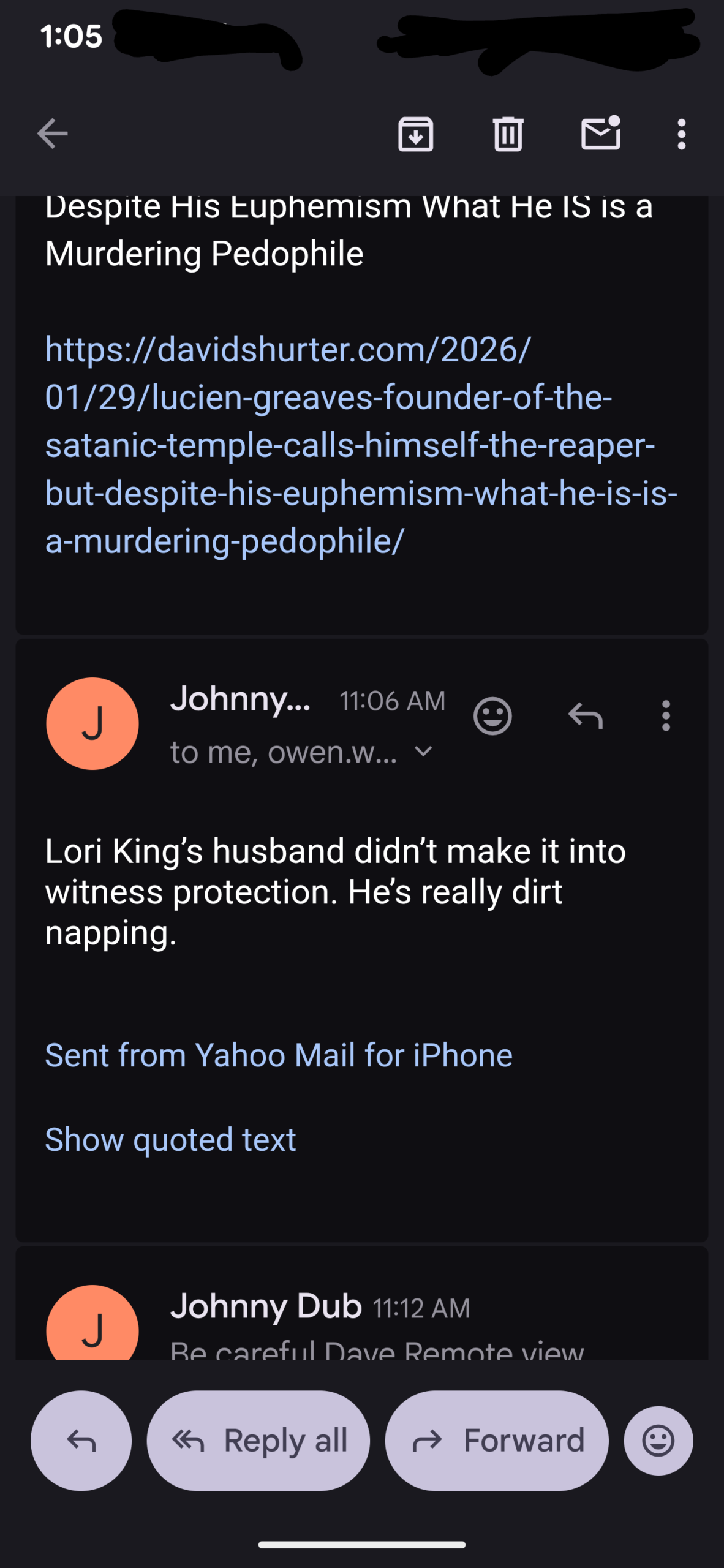The height and width of the screenshot is (1568, 724).
Task: Tap the bottom emoji reaction button
Action: [658, 1441]
